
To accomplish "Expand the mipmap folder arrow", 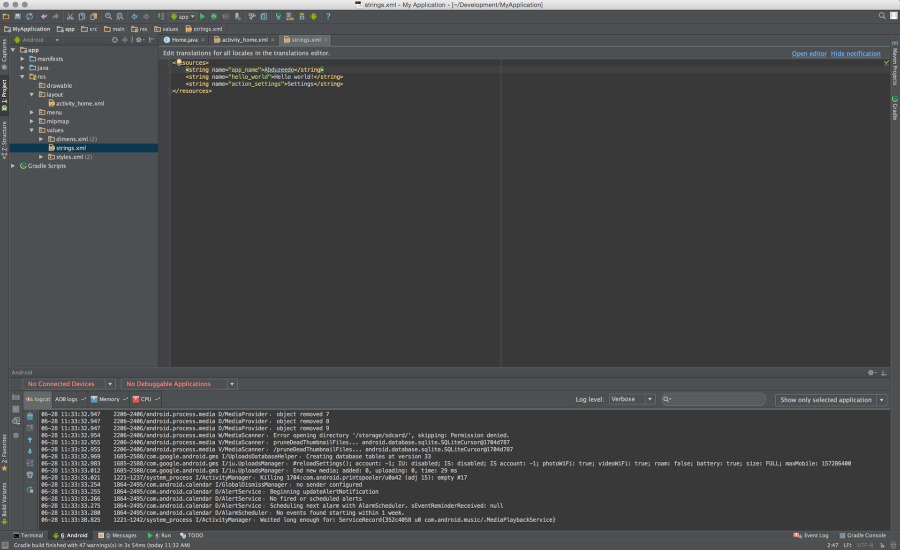I will point(32,122).
